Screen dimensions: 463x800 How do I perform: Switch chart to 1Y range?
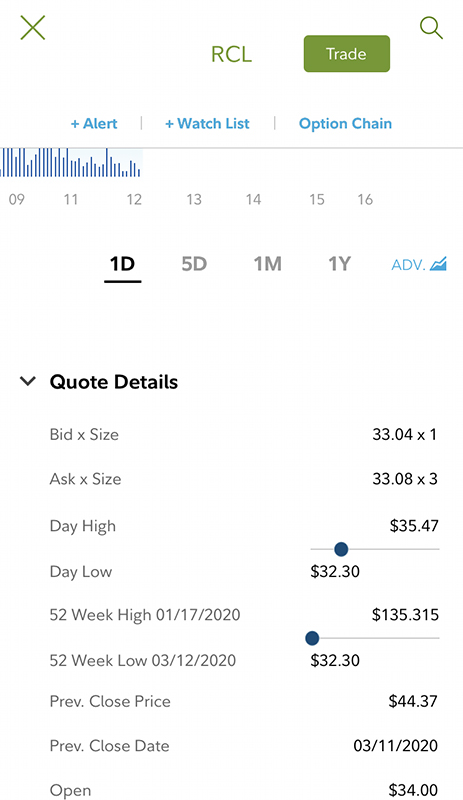[339, 264]
